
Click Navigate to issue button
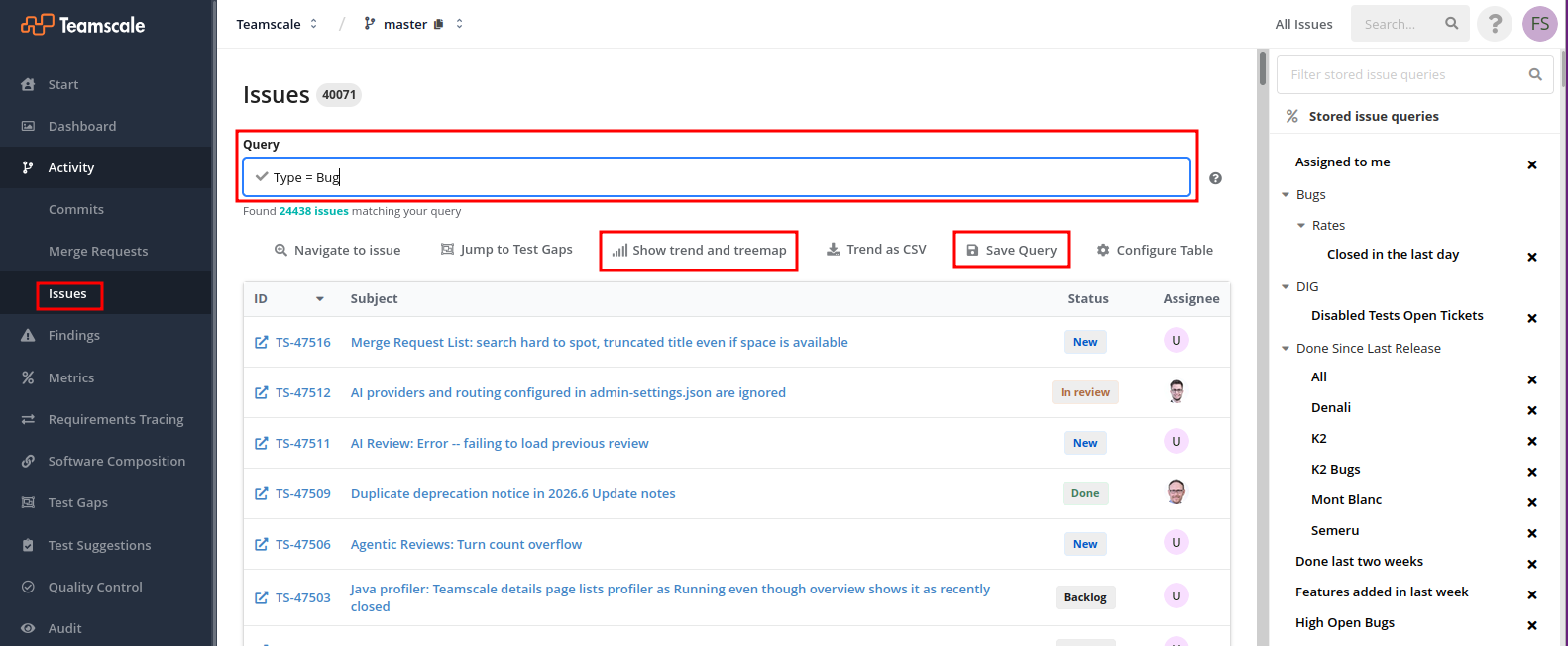(x=337, y=250)
